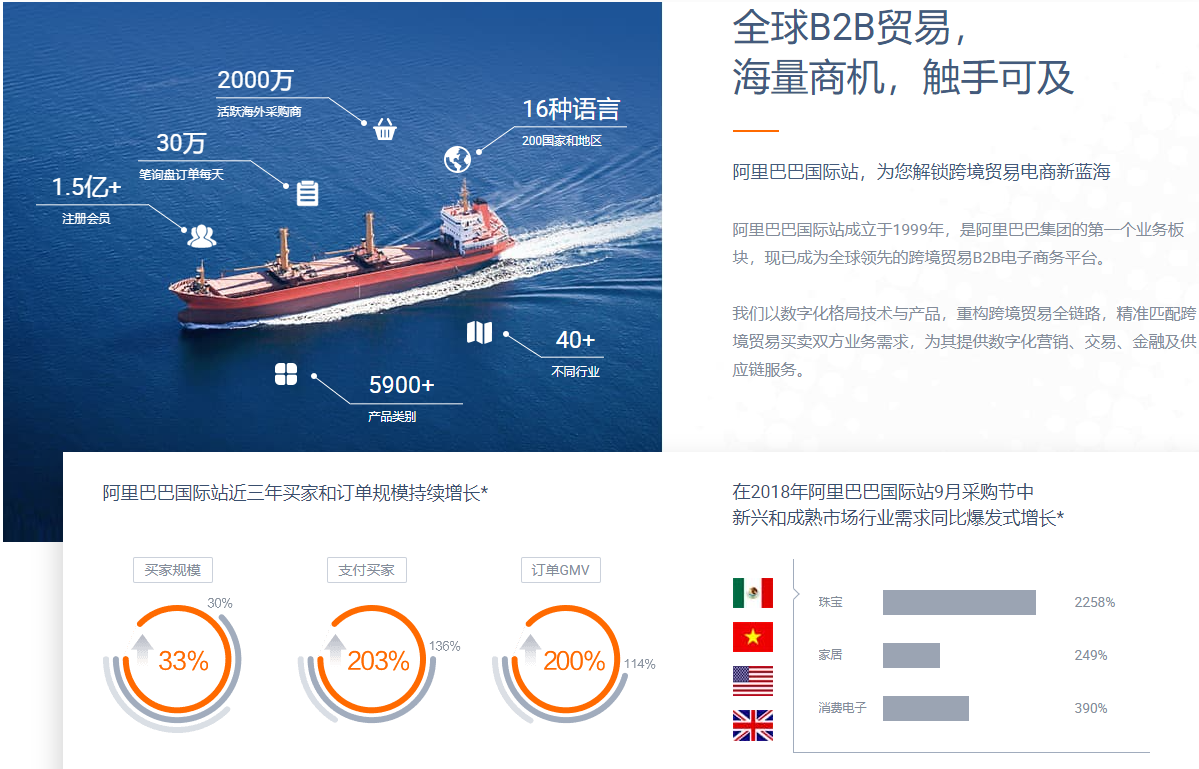1199x769 pixels.
Task: Click the folded map icon beside 40+
Action: tap(480, 332)
